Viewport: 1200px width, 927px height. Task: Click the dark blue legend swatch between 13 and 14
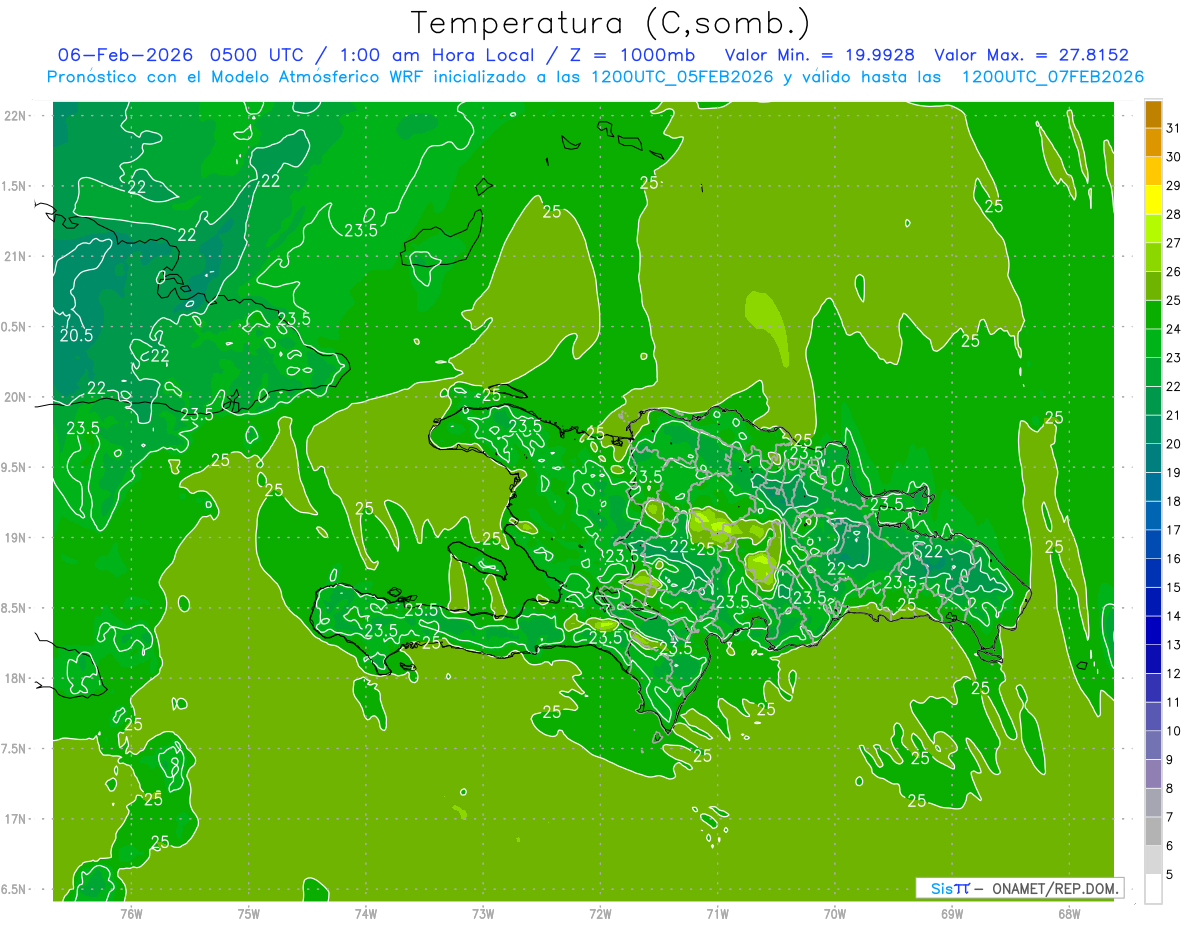click(x=1153, y=631)
